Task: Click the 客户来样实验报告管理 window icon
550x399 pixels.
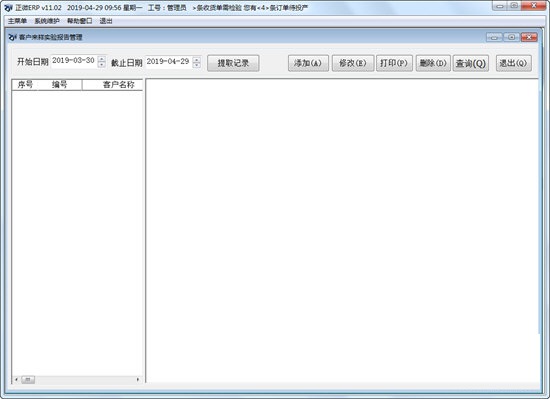Action: (x=13, y=37)
